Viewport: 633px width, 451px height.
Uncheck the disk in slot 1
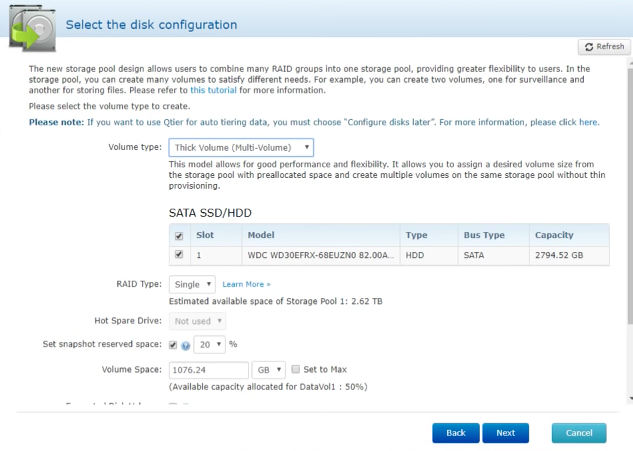tap(179, 255)
